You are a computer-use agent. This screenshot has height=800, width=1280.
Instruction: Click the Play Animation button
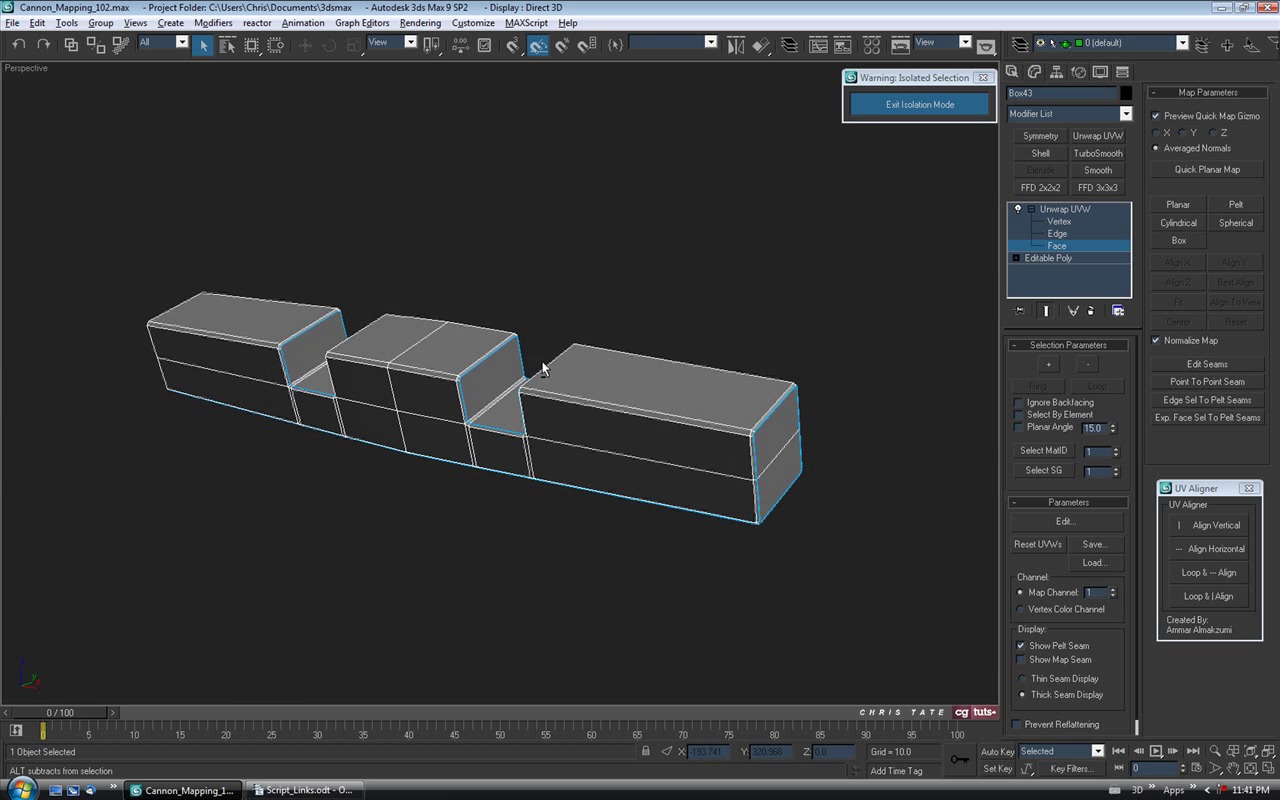[x=1156, y=751]
